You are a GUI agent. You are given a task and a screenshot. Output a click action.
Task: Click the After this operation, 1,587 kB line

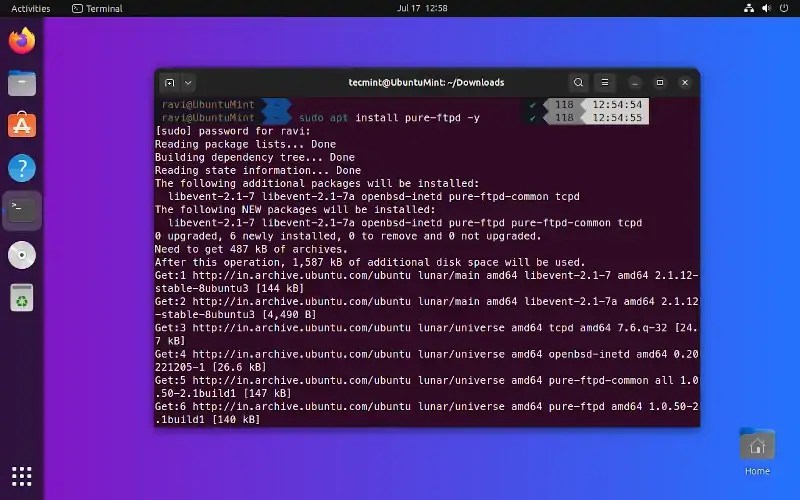point(370,262)
